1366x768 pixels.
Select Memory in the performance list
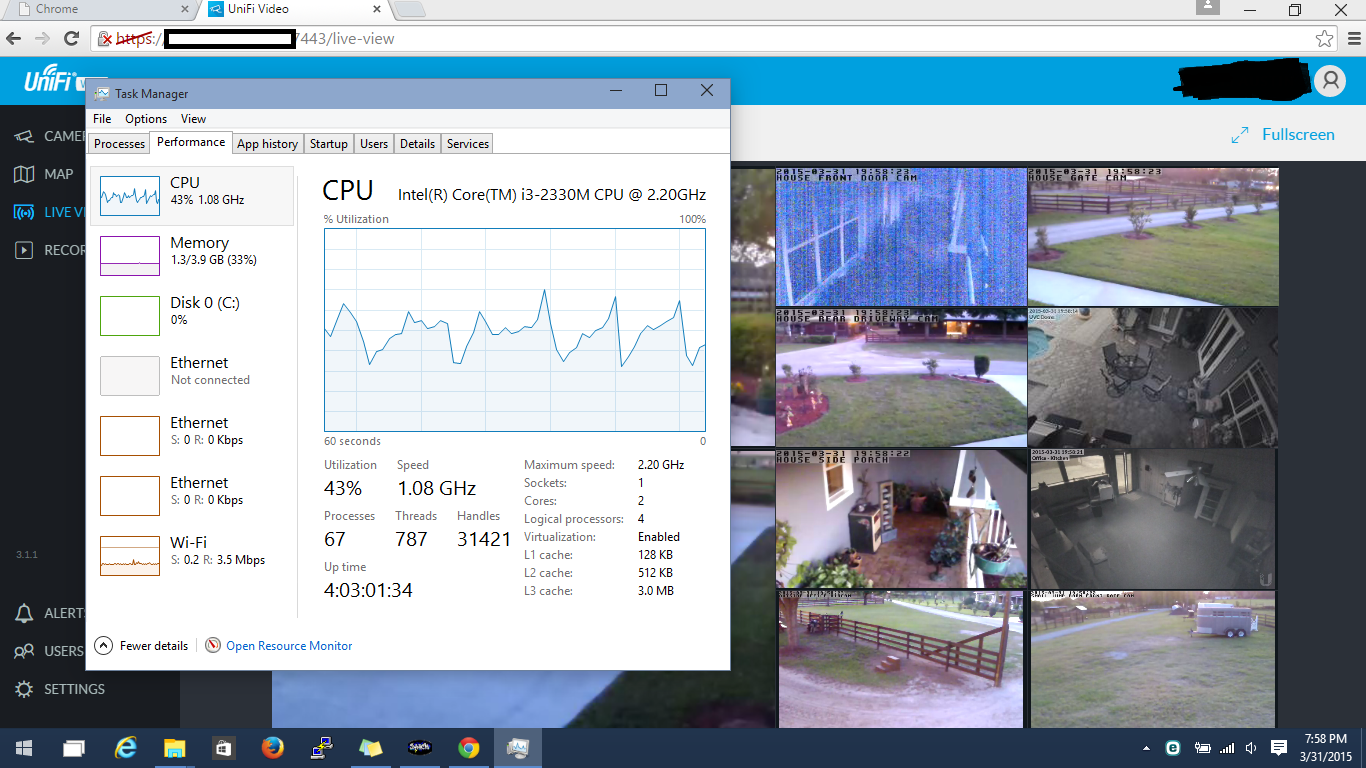point(192,256)
